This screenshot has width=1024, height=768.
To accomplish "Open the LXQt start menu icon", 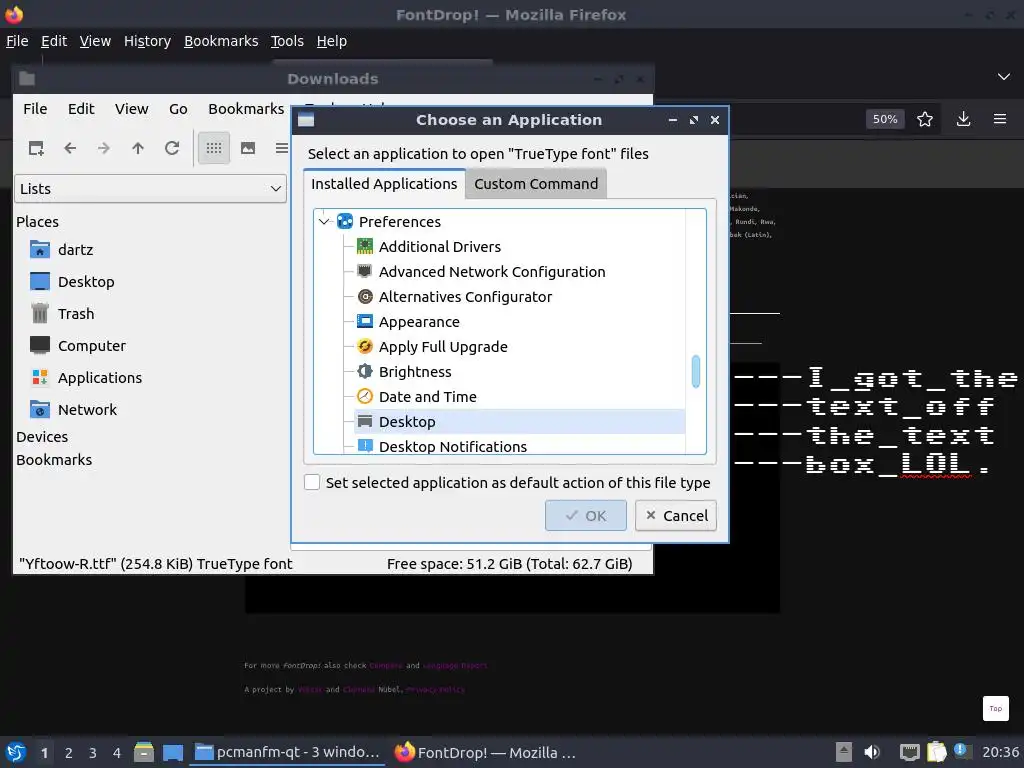I will coord(16,752).
